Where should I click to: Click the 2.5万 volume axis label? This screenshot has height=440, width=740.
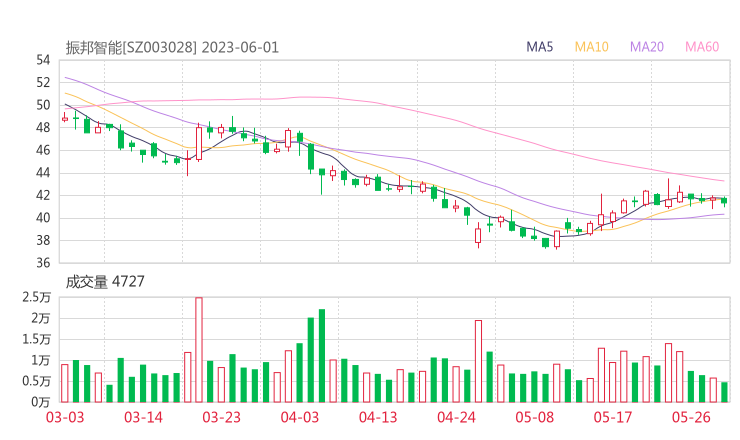coord(36,297)
